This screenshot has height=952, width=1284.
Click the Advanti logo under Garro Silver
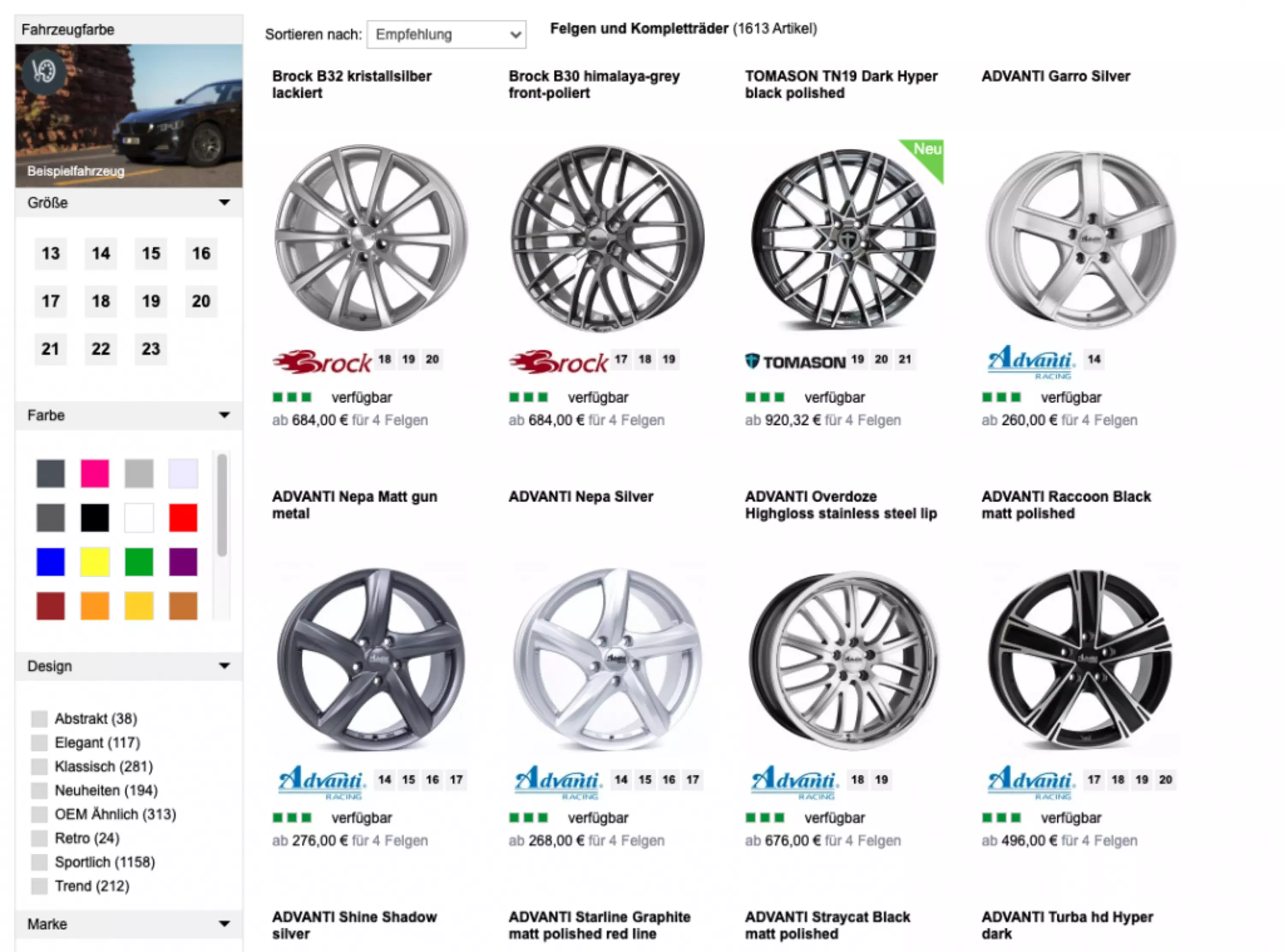[x=1031, y=362]
